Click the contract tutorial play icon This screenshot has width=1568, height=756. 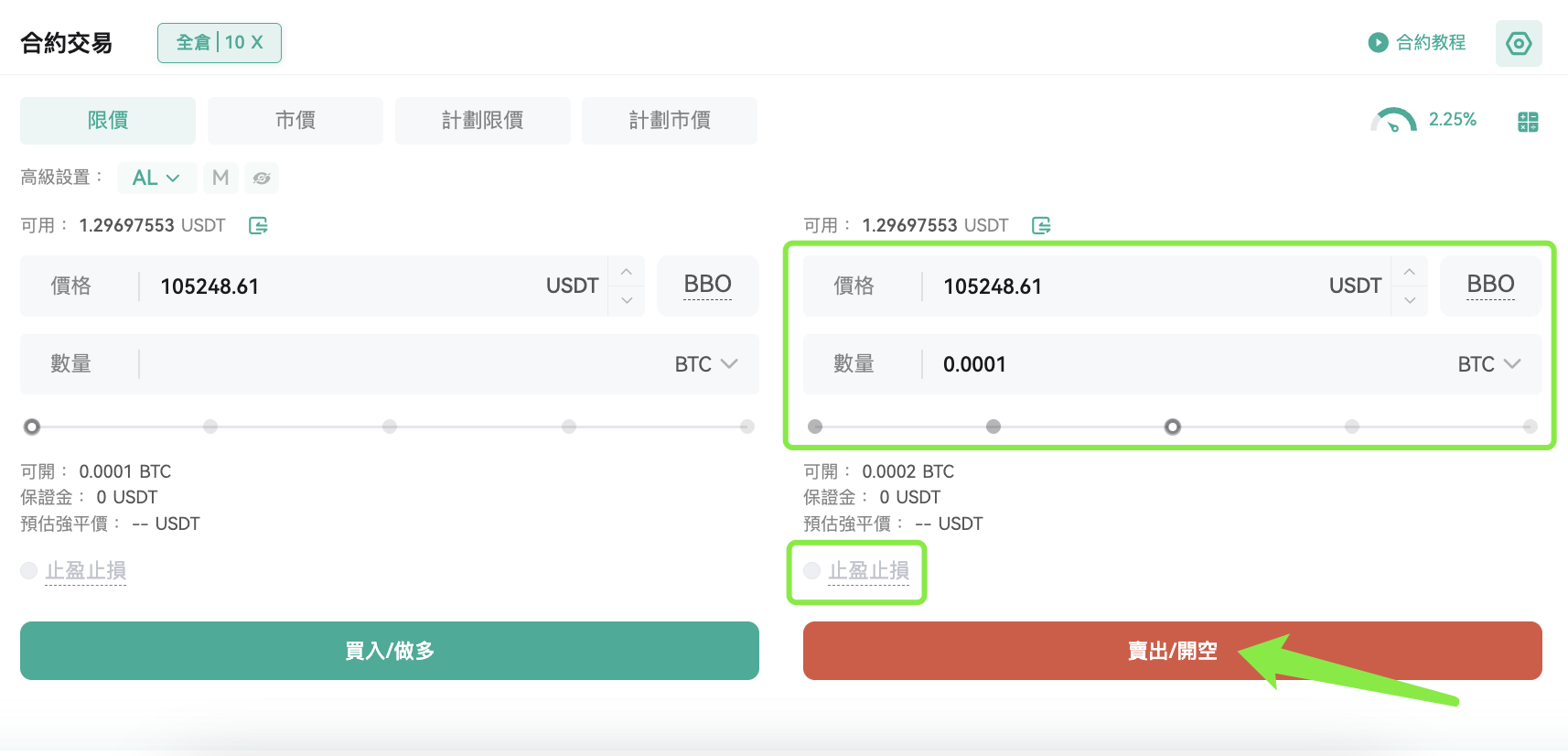(1378, 42)
